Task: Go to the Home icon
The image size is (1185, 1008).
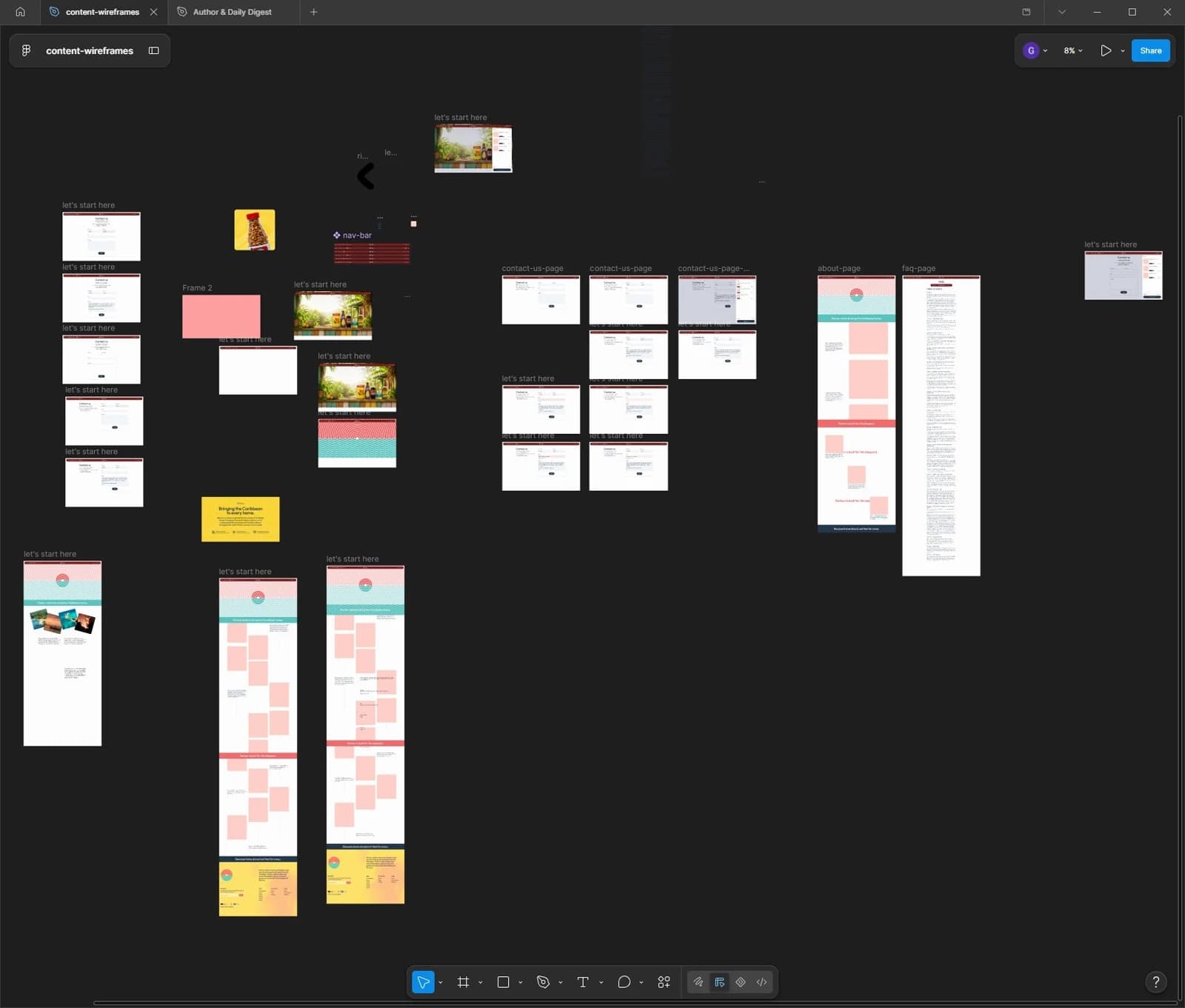Action: pos(20,12)
